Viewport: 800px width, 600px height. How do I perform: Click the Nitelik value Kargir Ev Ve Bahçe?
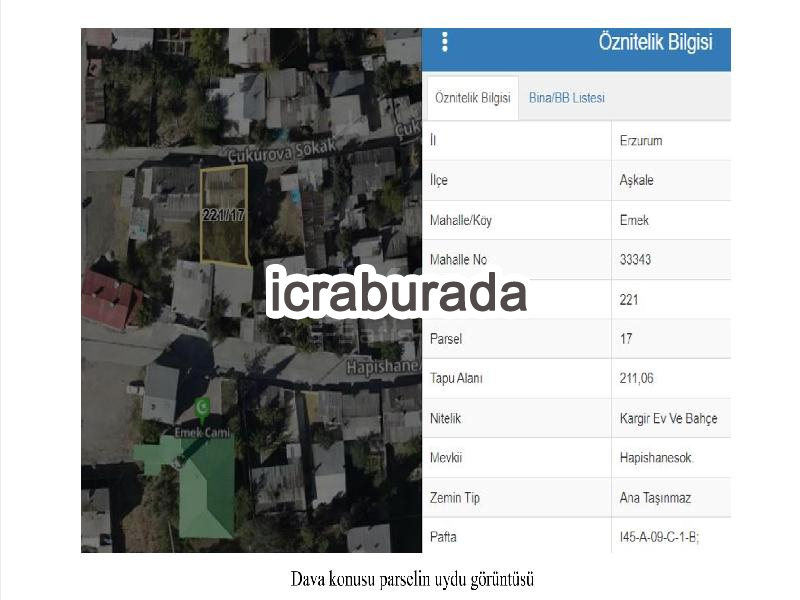coord(668,418)
